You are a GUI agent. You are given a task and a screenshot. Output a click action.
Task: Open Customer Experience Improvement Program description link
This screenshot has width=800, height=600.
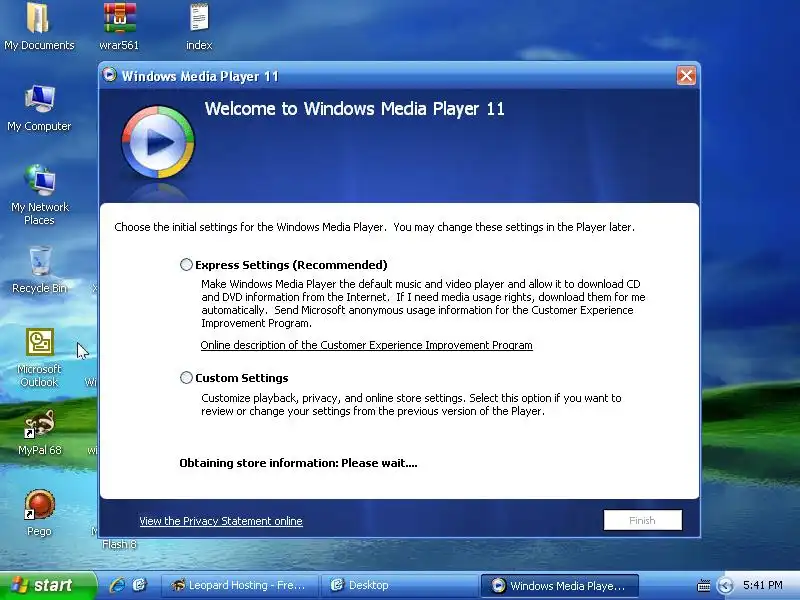tap(366, 345)
